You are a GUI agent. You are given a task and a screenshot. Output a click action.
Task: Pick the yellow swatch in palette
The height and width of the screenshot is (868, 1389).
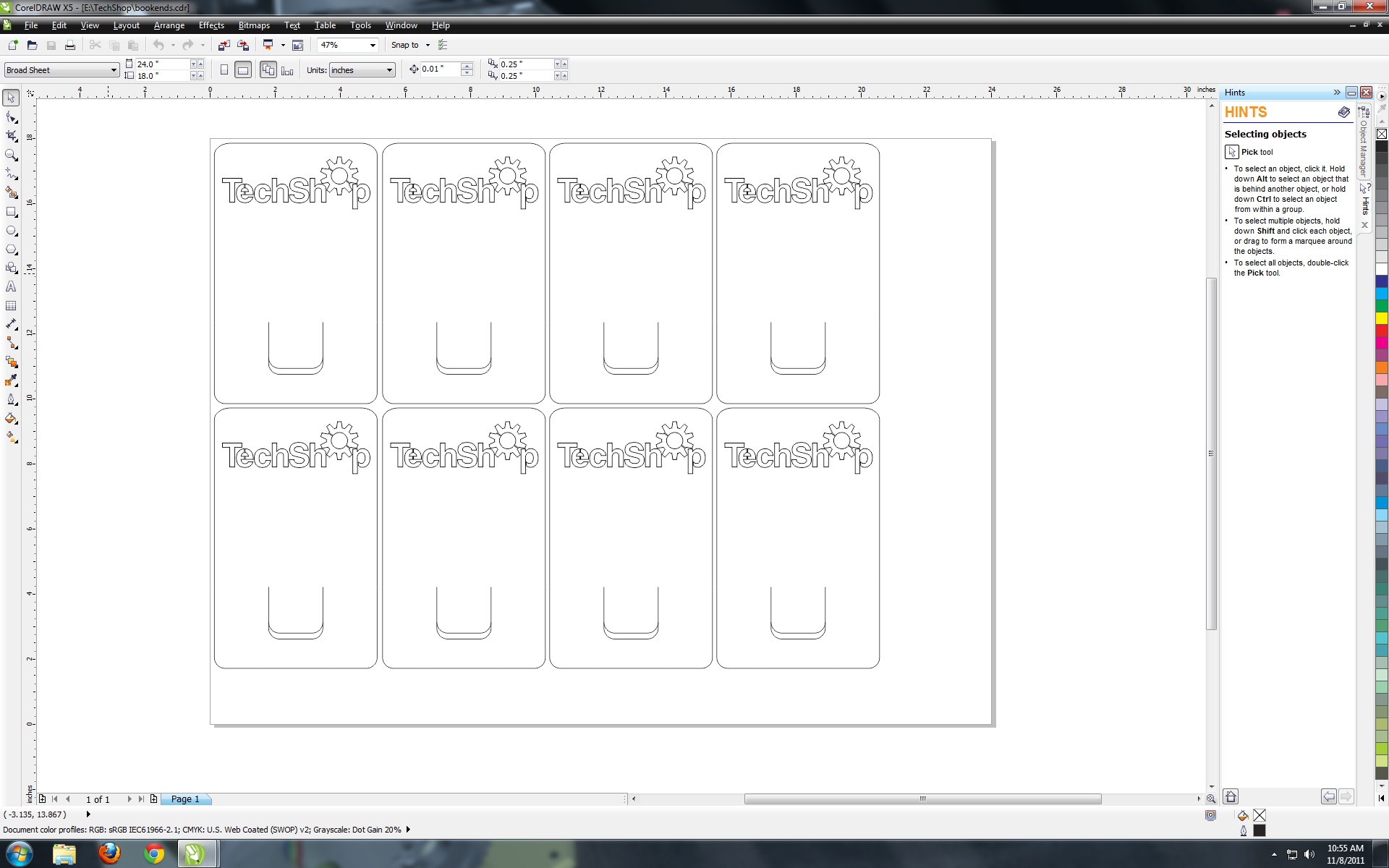click(1382, 318)
